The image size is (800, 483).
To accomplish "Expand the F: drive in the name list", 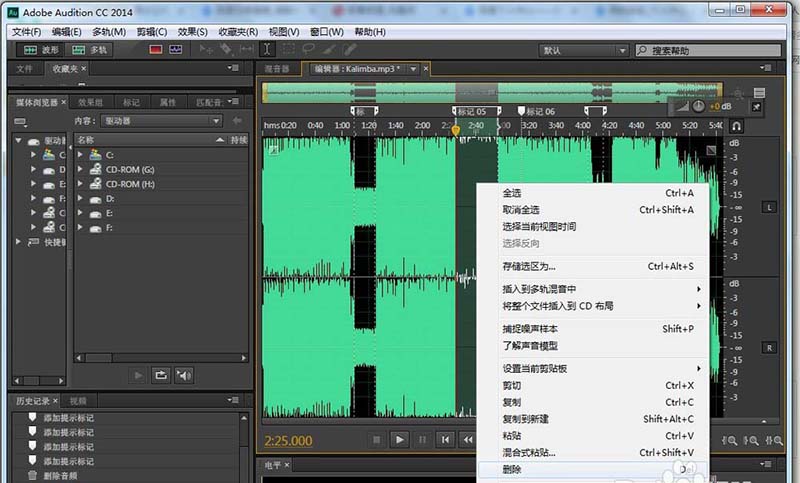I will [x=80, y=227].
